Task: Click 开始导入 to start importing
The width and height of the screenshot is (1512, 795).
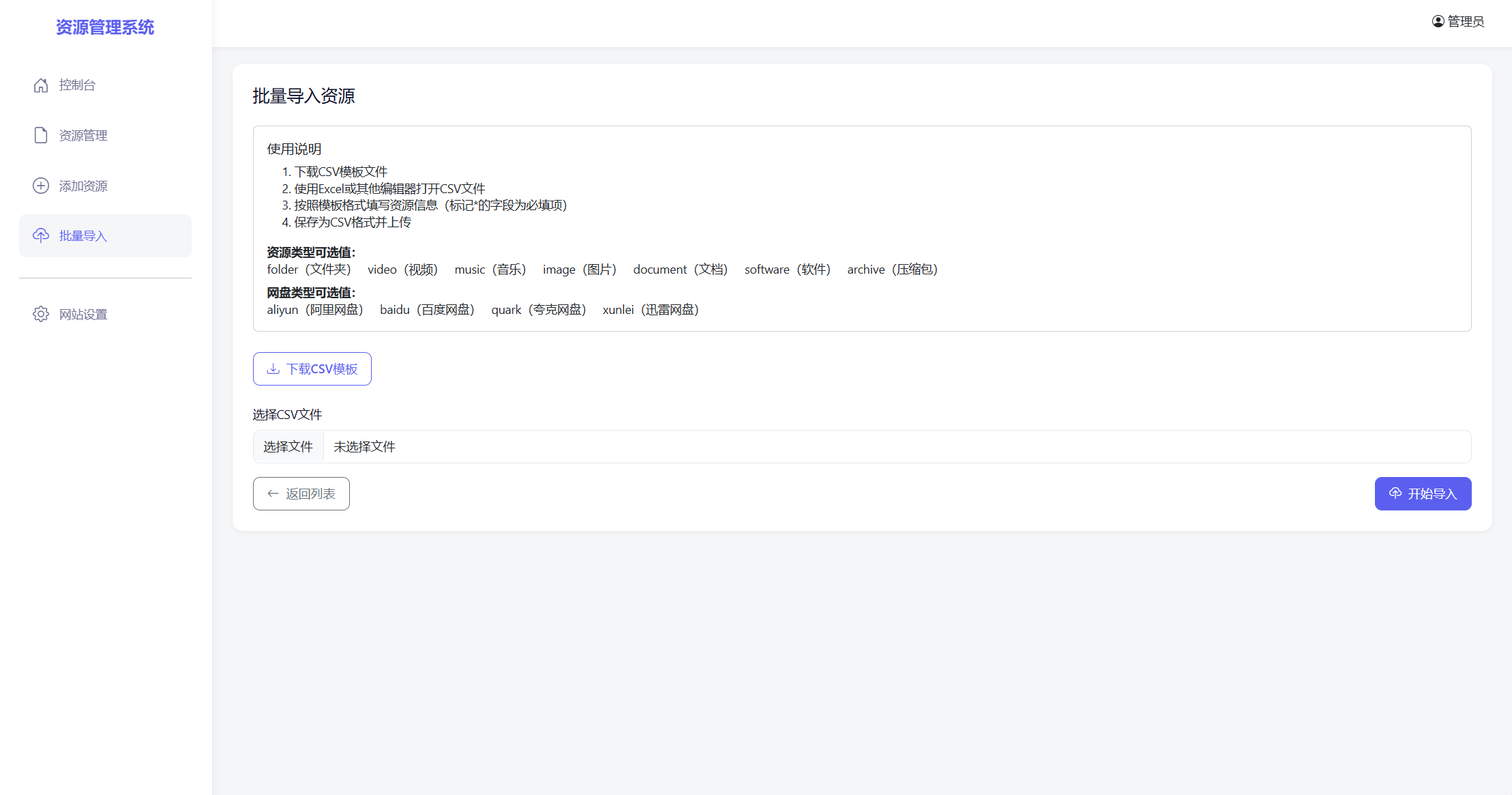Action: point(1423,493)
